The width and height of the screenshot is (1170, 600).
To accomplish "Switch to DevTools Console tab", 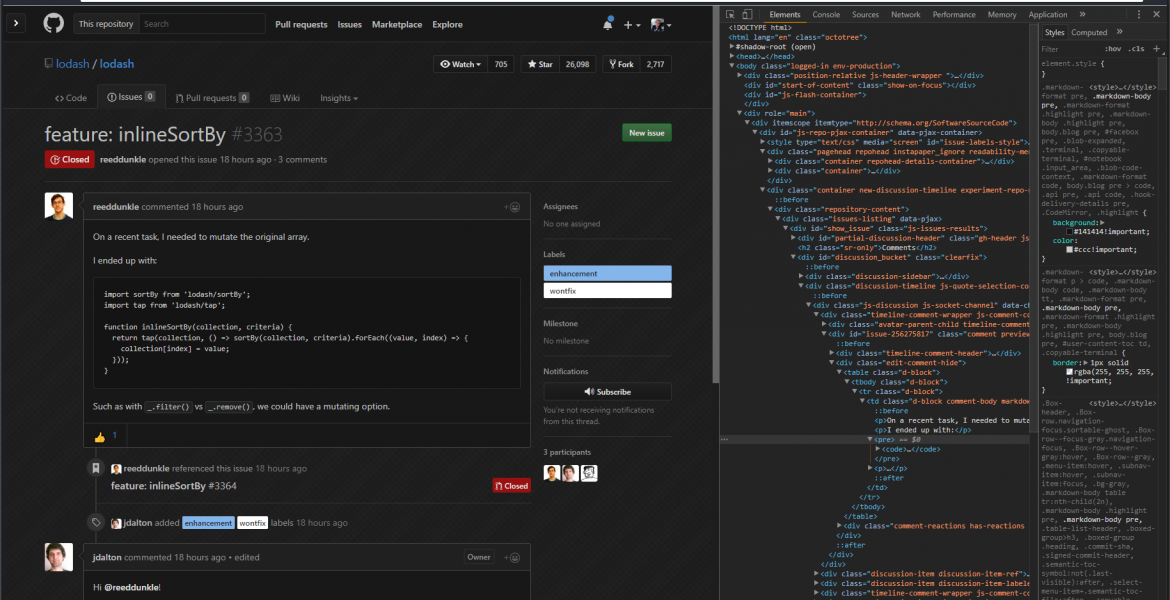I will point(826,14).
